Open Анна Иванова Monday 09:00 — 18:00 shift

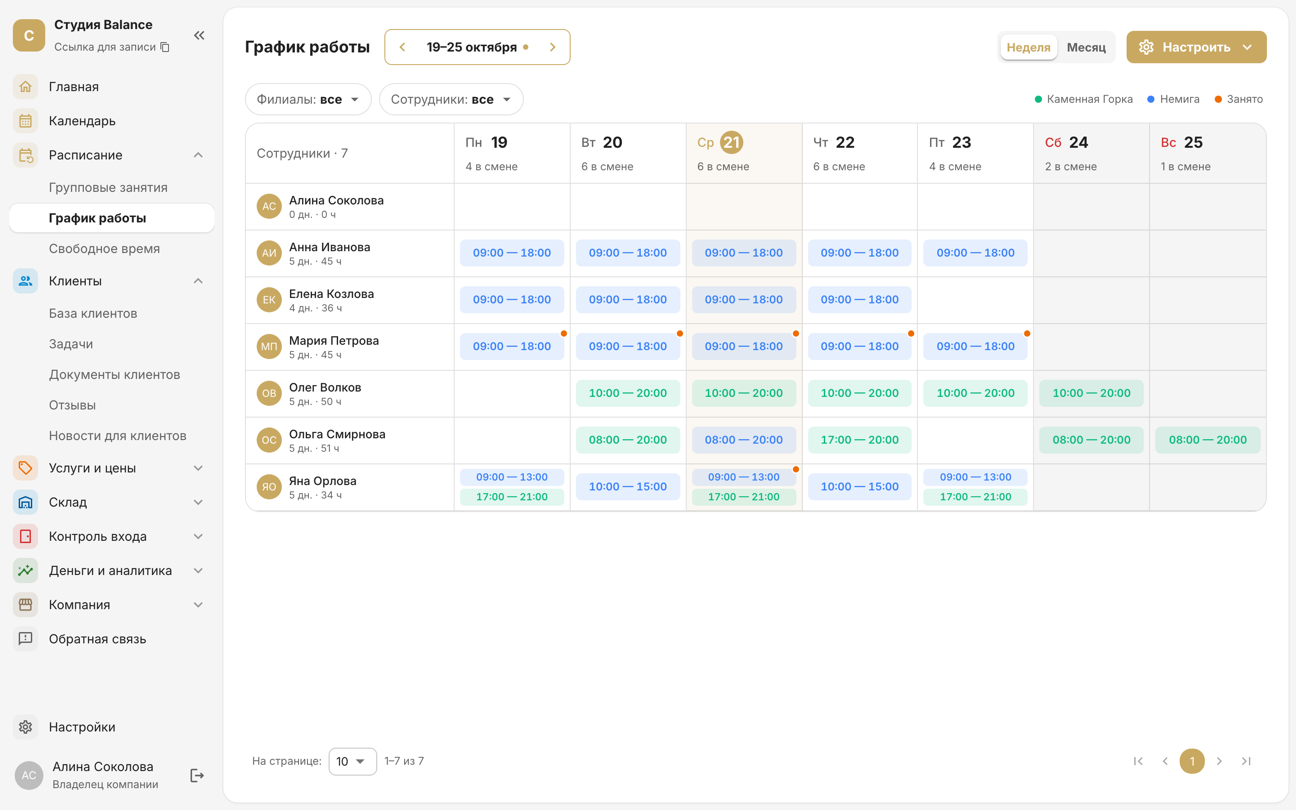point(512,253)
